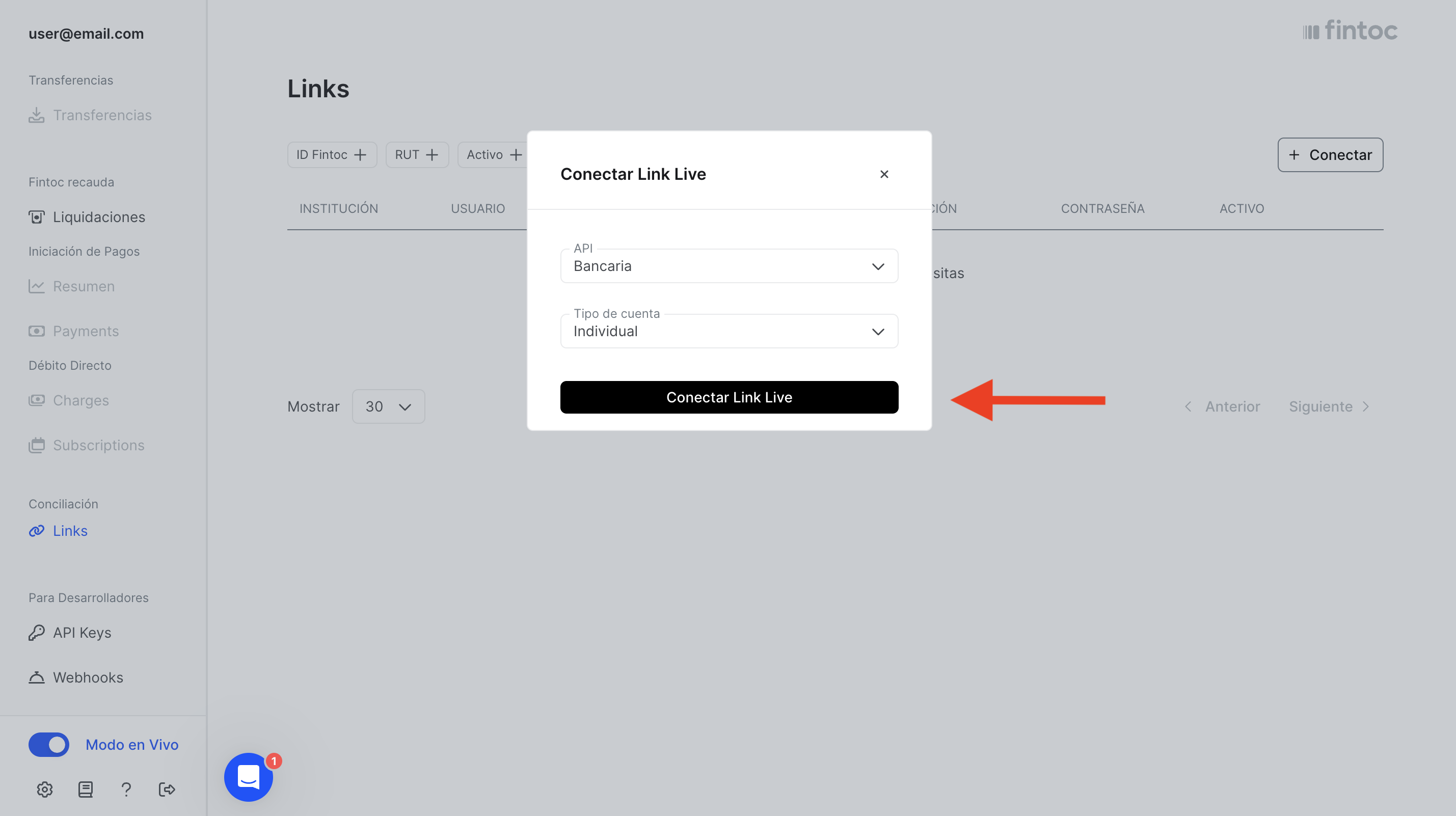This screenshot has height=816, width=1456.
Task: Open the documentation book icon
Action: [86, 789]
